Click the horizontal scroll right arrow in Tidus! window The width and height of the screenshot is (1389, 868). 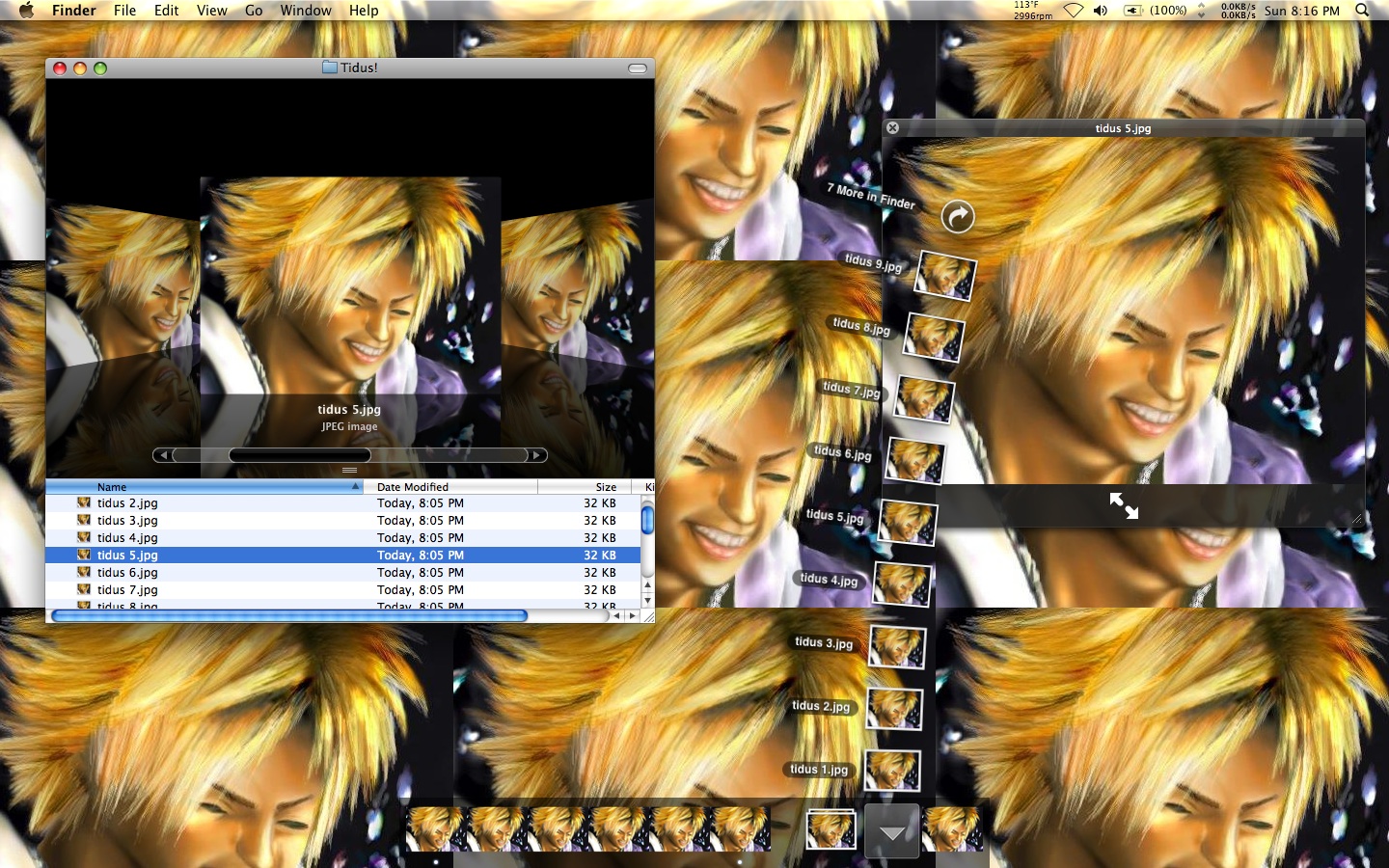coord(633,615)
